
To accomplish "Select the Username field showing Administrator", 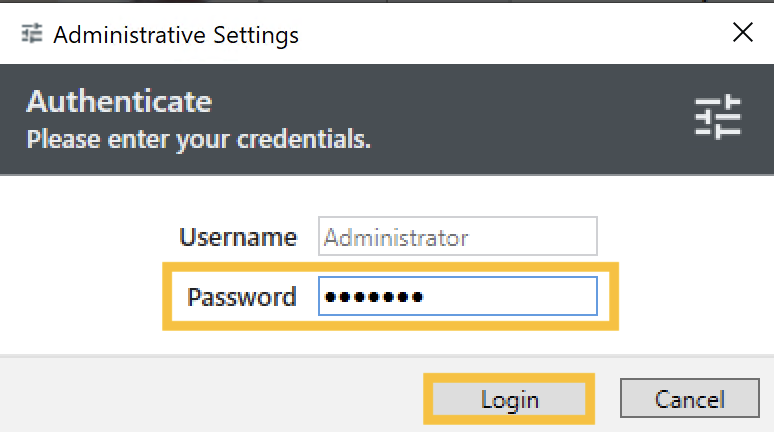I will [x=458, y=236].
